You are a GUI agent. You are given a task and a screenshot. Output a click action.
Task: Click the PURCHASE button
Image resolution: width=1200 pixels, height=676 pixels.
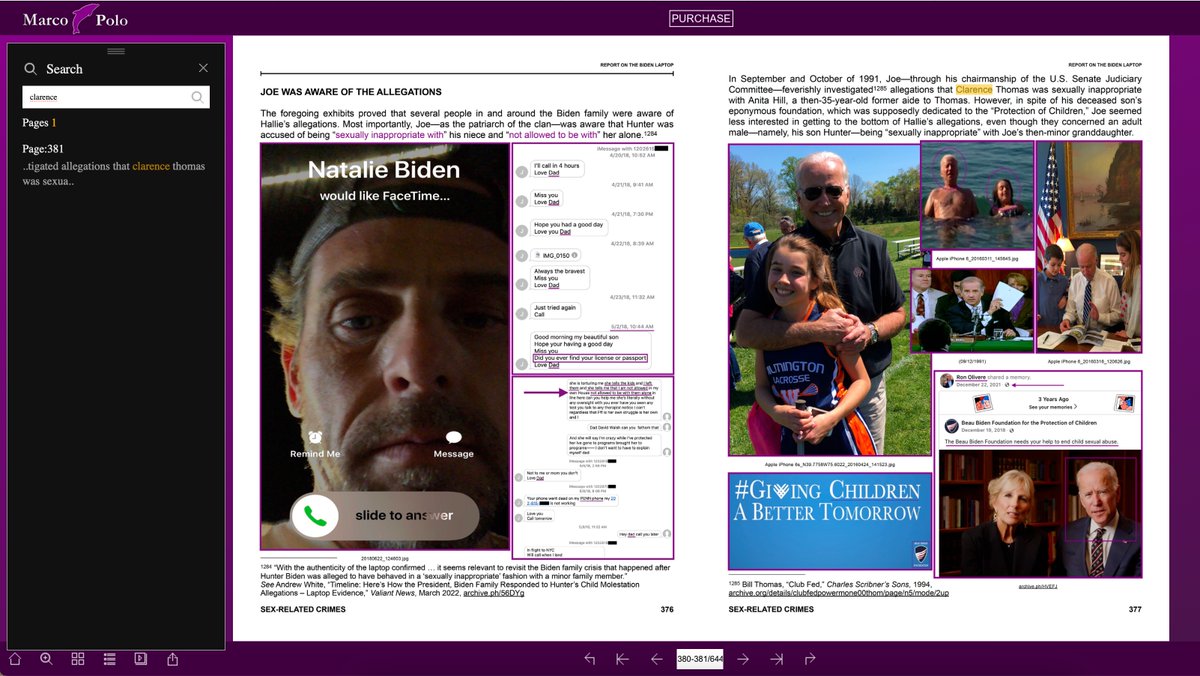point(700,19)
